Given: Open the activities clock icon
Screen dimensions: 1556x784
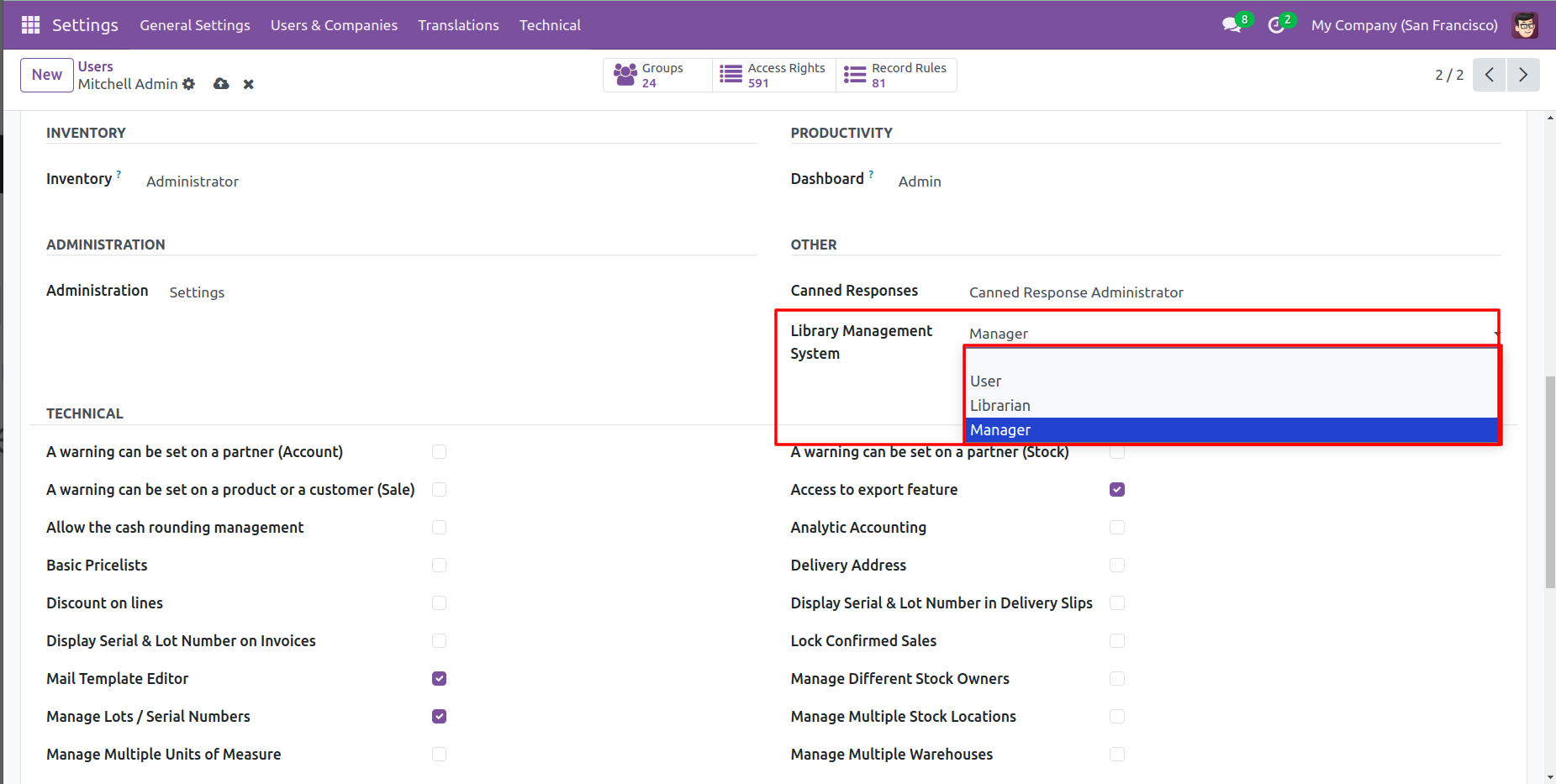Looking at the screenshot, I should tap(1276, 25).
